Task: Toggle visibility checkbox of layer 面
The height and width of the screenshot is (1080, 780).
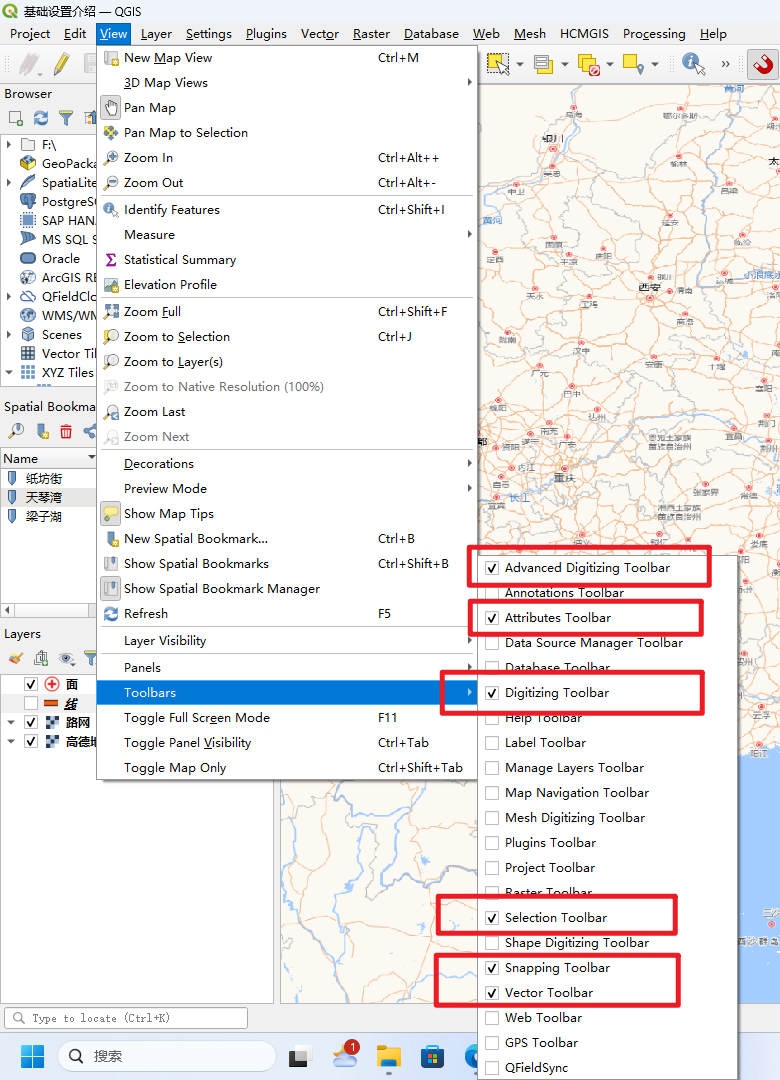Action: (30, 684)
